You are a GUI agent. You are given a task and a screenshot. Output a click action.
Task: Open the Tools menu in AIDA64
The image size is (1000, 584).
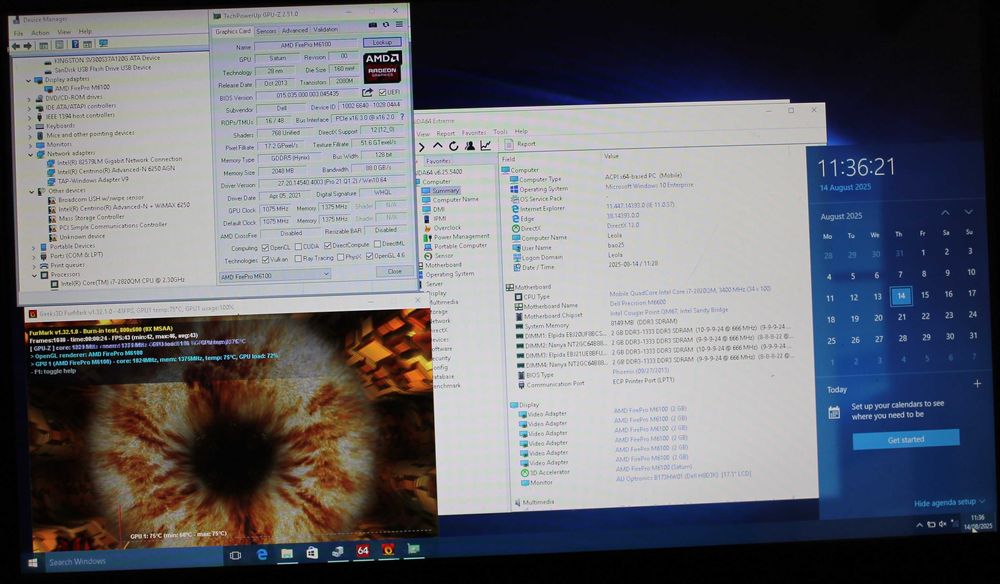(x=501, y=132)
